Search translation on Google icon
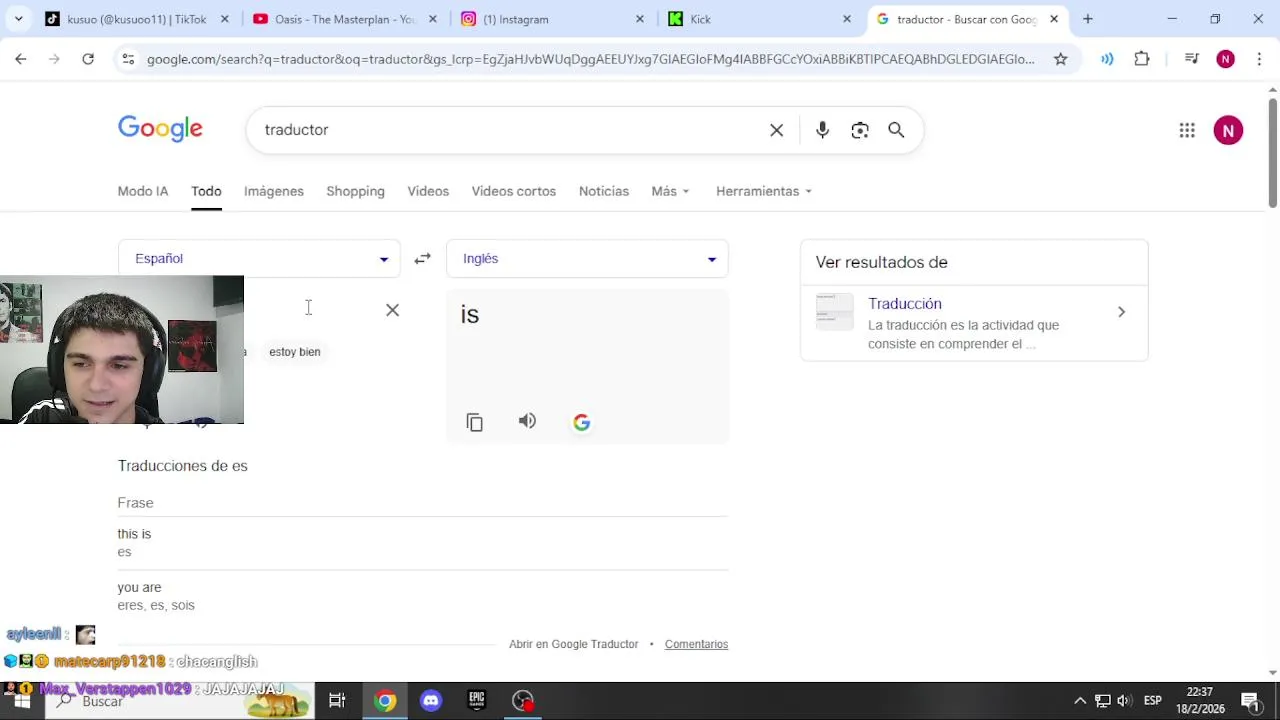This screenshot has height=720, width=1280. pyautogui.click(x=581, y=422)
